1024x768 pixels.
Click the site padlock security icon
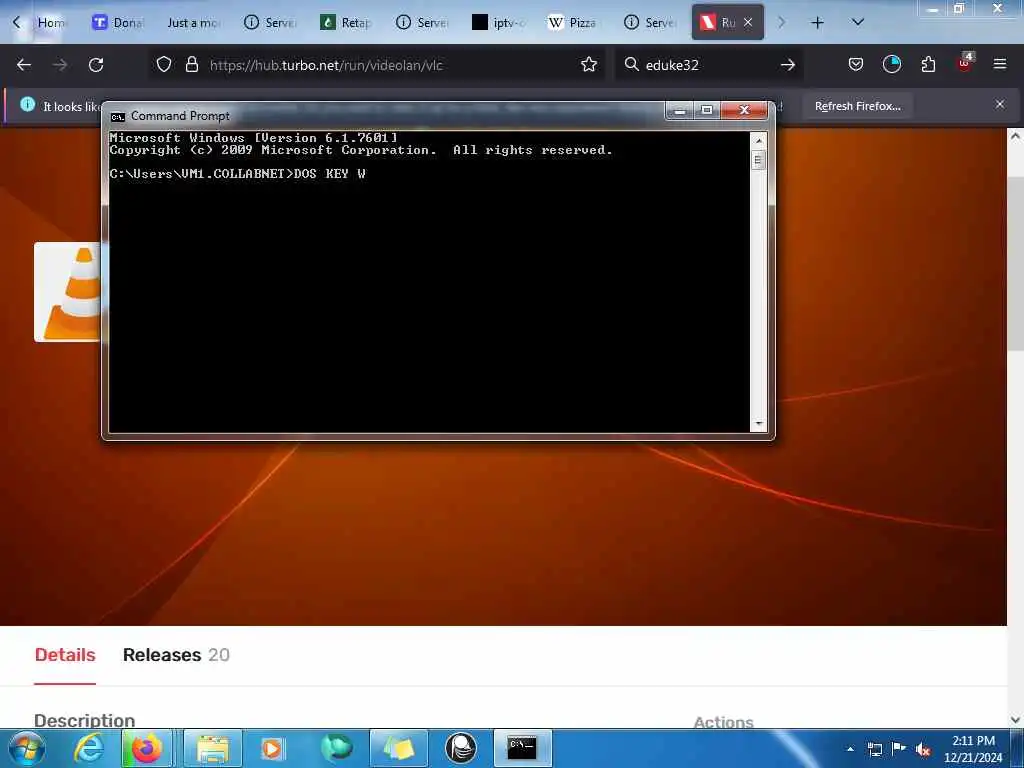pyautogui.click(x=191, y=64)
